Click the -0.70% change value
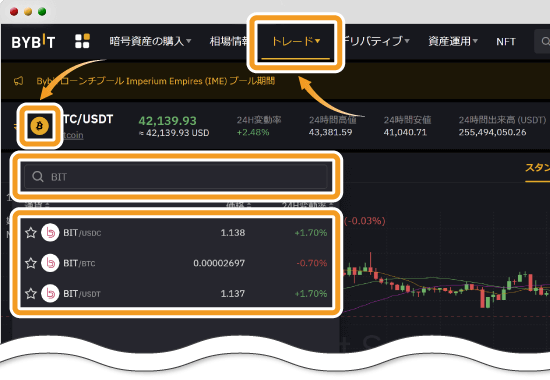Viewport: 550px width, 380px height. (x=312, y=263)
